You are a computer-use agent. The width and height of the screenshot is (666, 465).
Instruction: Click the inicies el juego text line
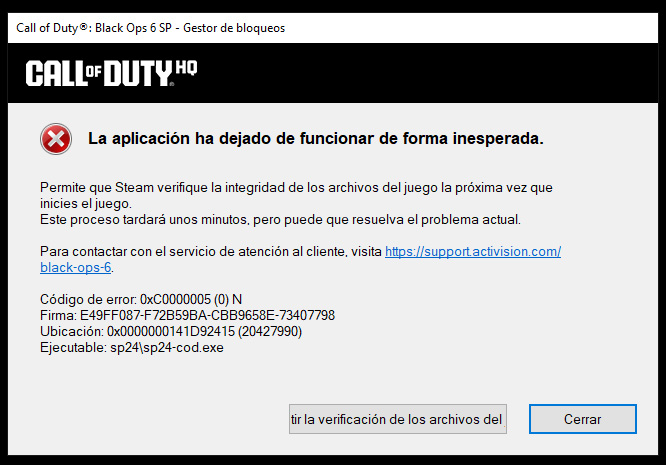(86, 203)
